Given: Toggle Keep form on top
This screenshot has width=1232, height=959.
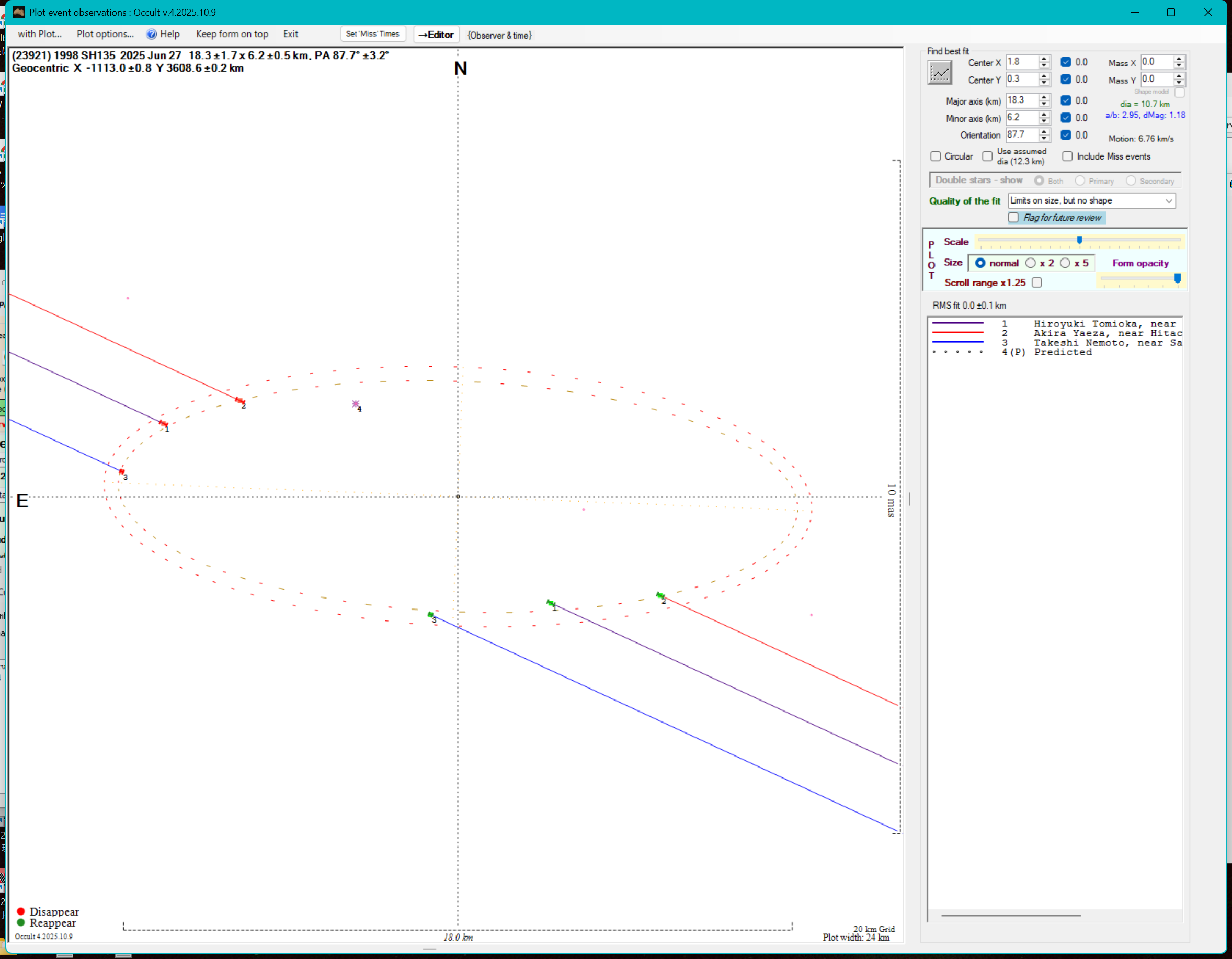Looking at the screenshot, I should [232, 35].
